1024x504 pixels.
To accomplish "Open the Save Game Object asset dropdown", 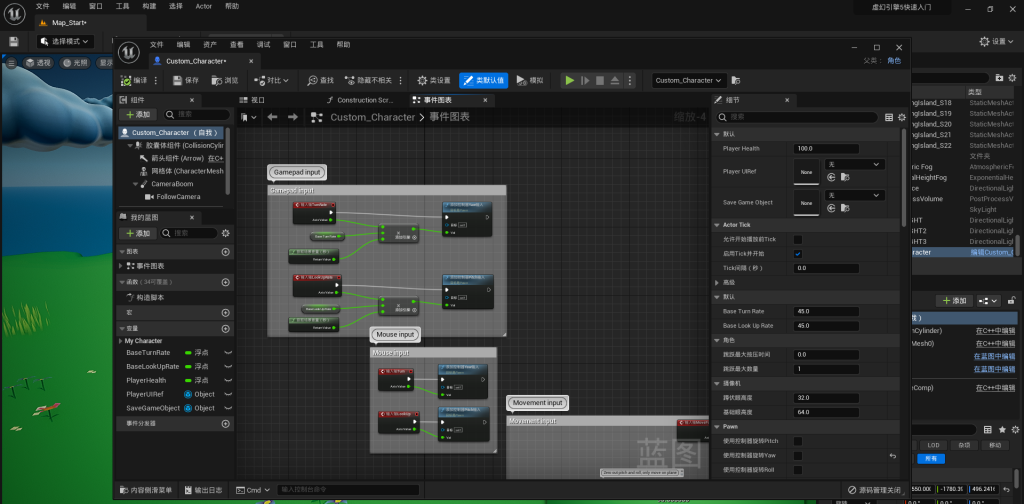I will point(855,195).
